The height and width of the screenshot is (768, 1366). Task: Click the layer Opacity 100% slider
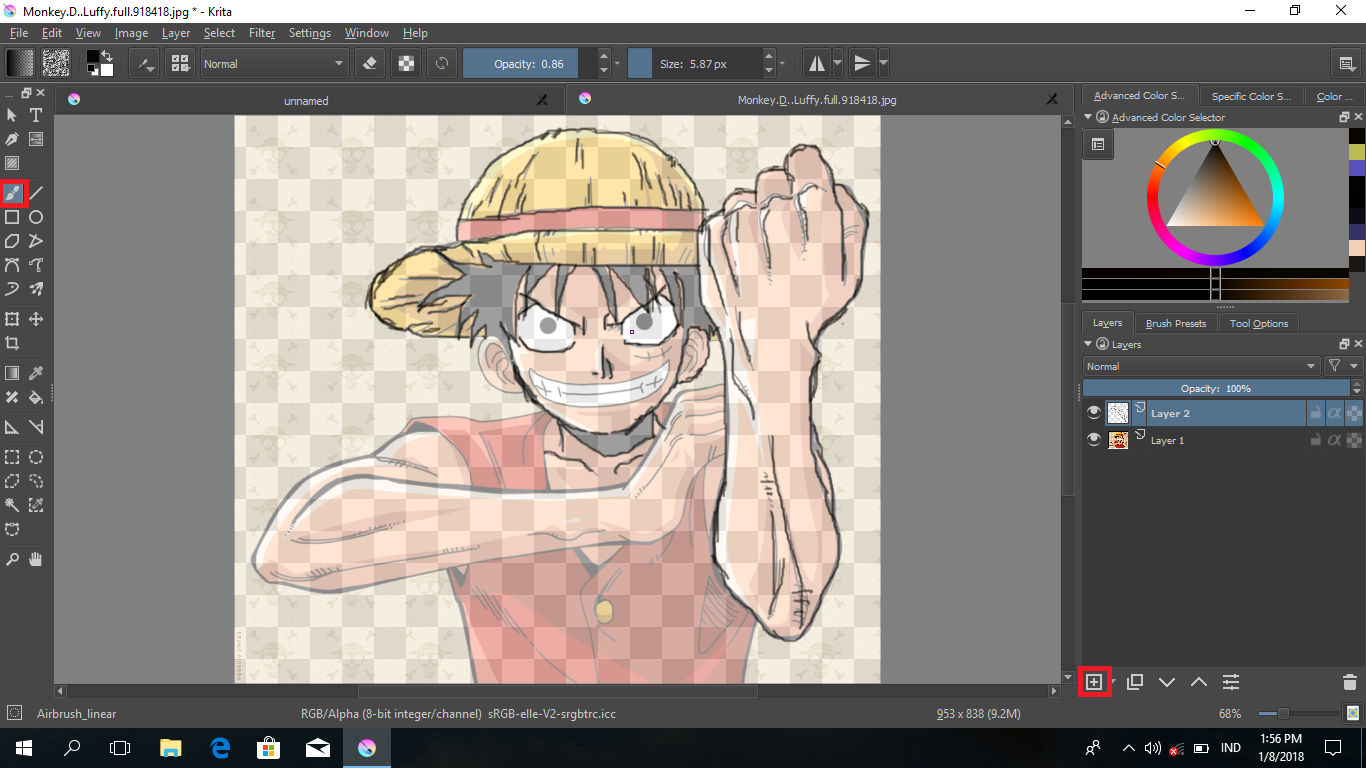point(1216,388)
